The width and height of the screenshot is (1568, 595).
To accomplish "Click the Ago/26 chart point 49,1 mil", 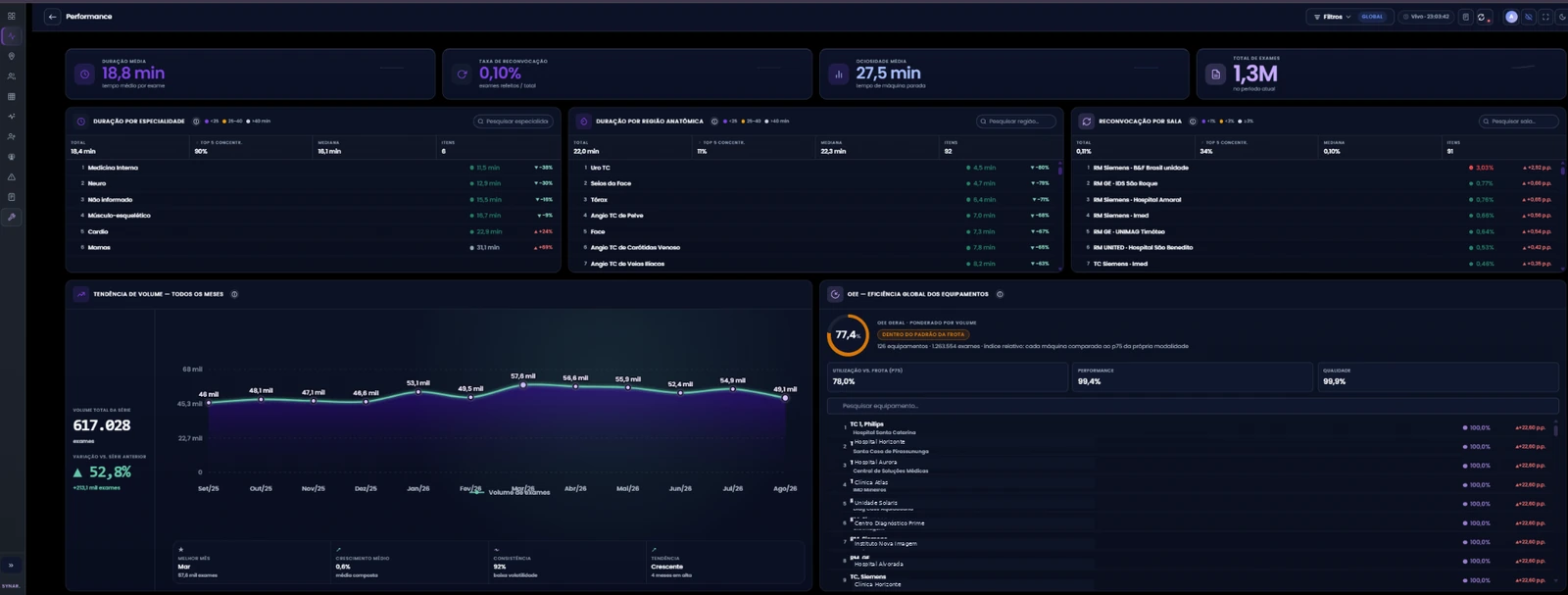I will [785, 398].
